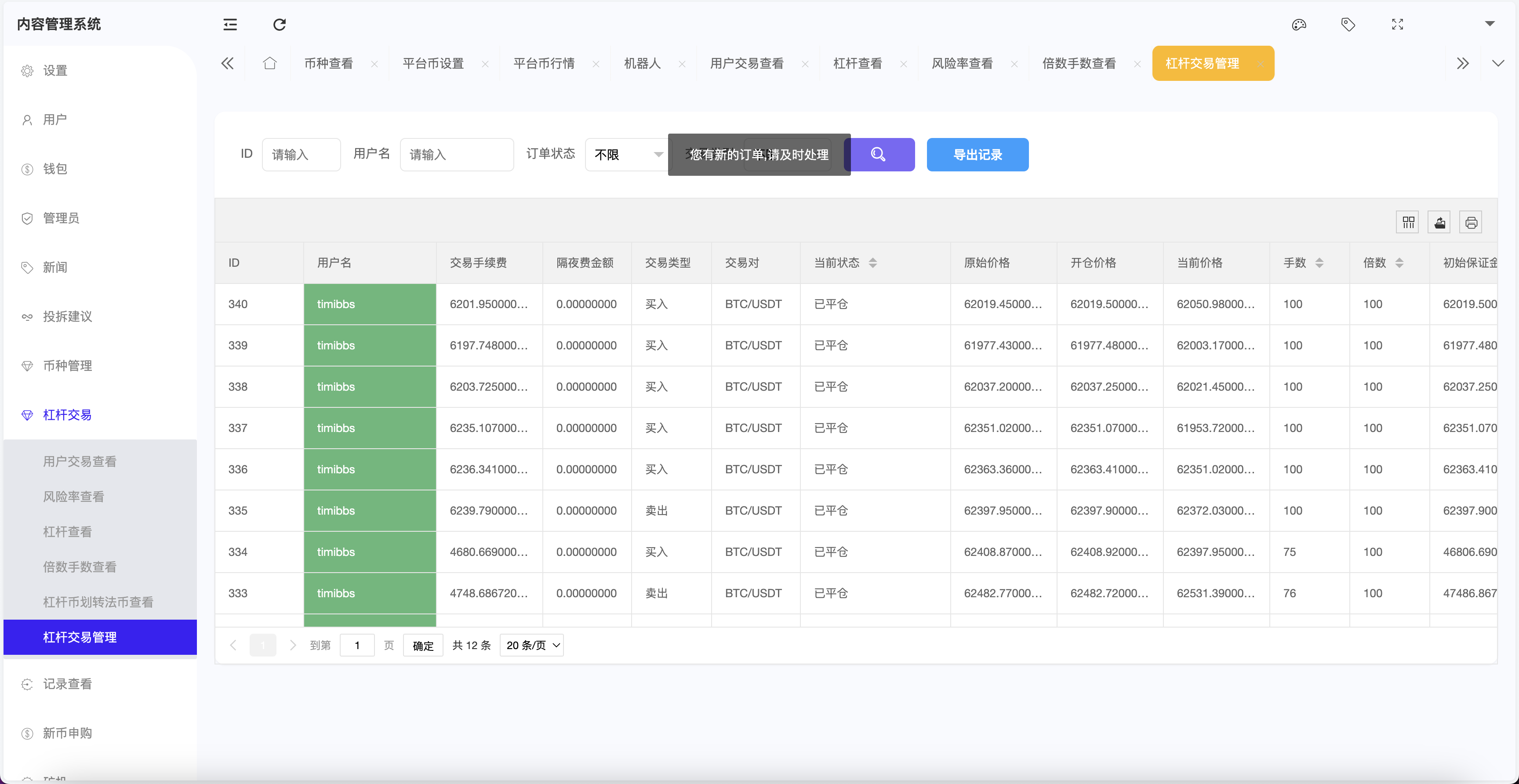Sort by the 手数 column arrows
Image resolution: width=1519 pixels, height=784 pixels.
1319,263
